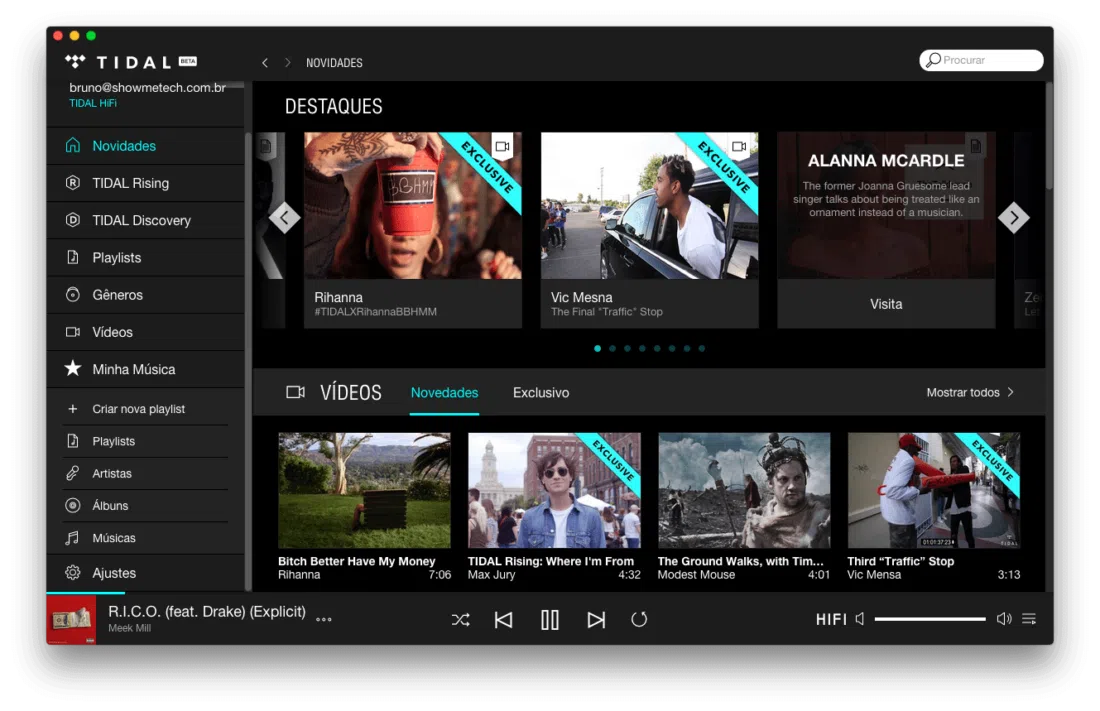This screenshot has width=1100, height=711.
Task: Click the VÍDEOS section camera icon
Action: click(x=295, y=392)
